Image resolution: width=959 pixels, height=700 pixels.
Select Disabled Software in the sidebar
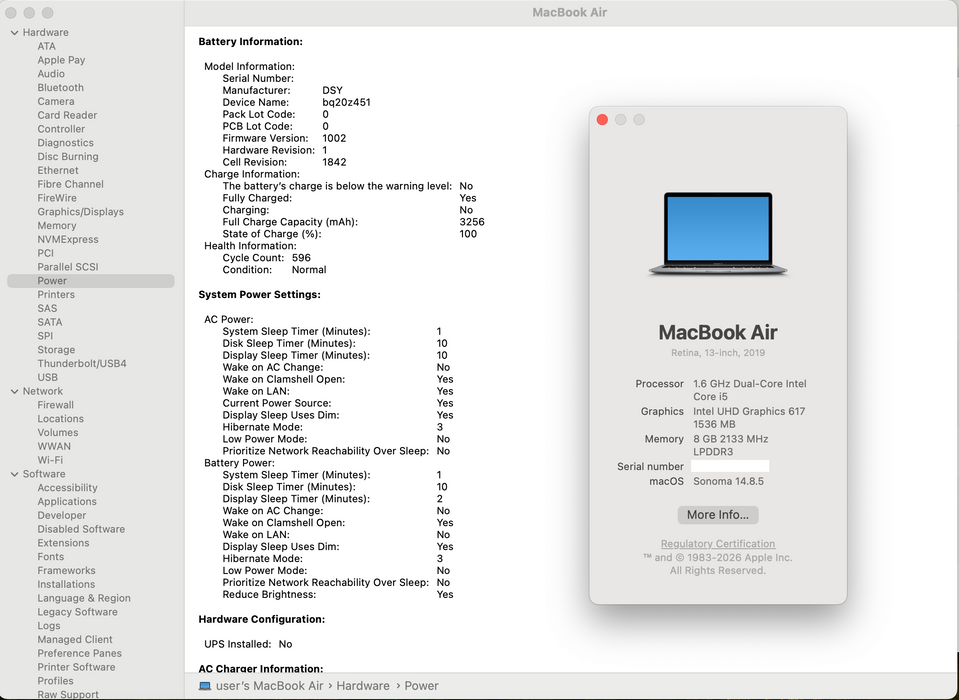click(81, 529)
